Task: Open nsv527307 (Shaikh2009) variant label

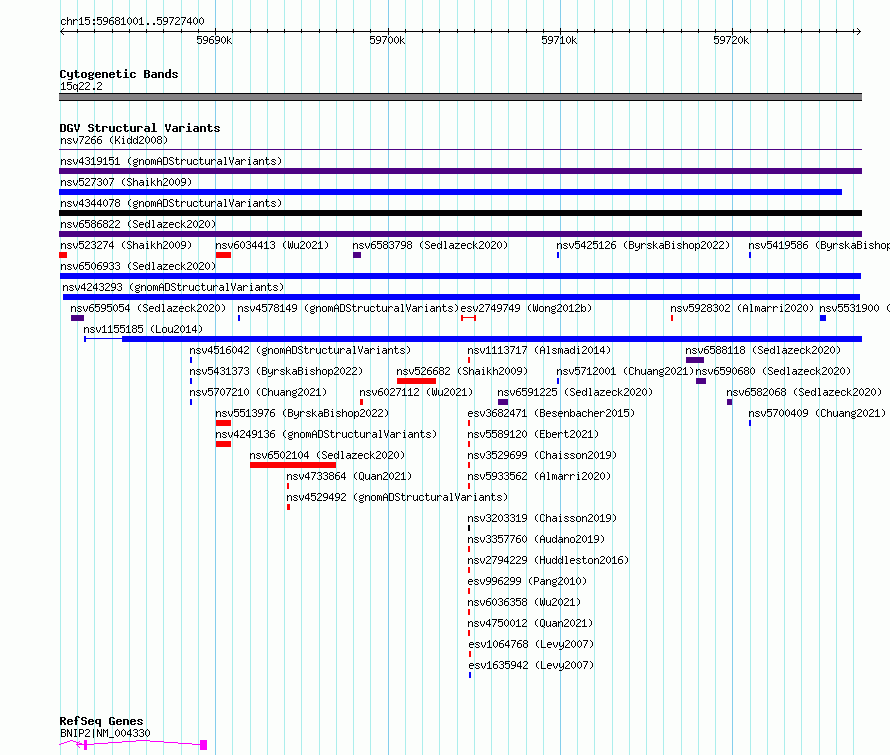Action: [x=126, y=182]
